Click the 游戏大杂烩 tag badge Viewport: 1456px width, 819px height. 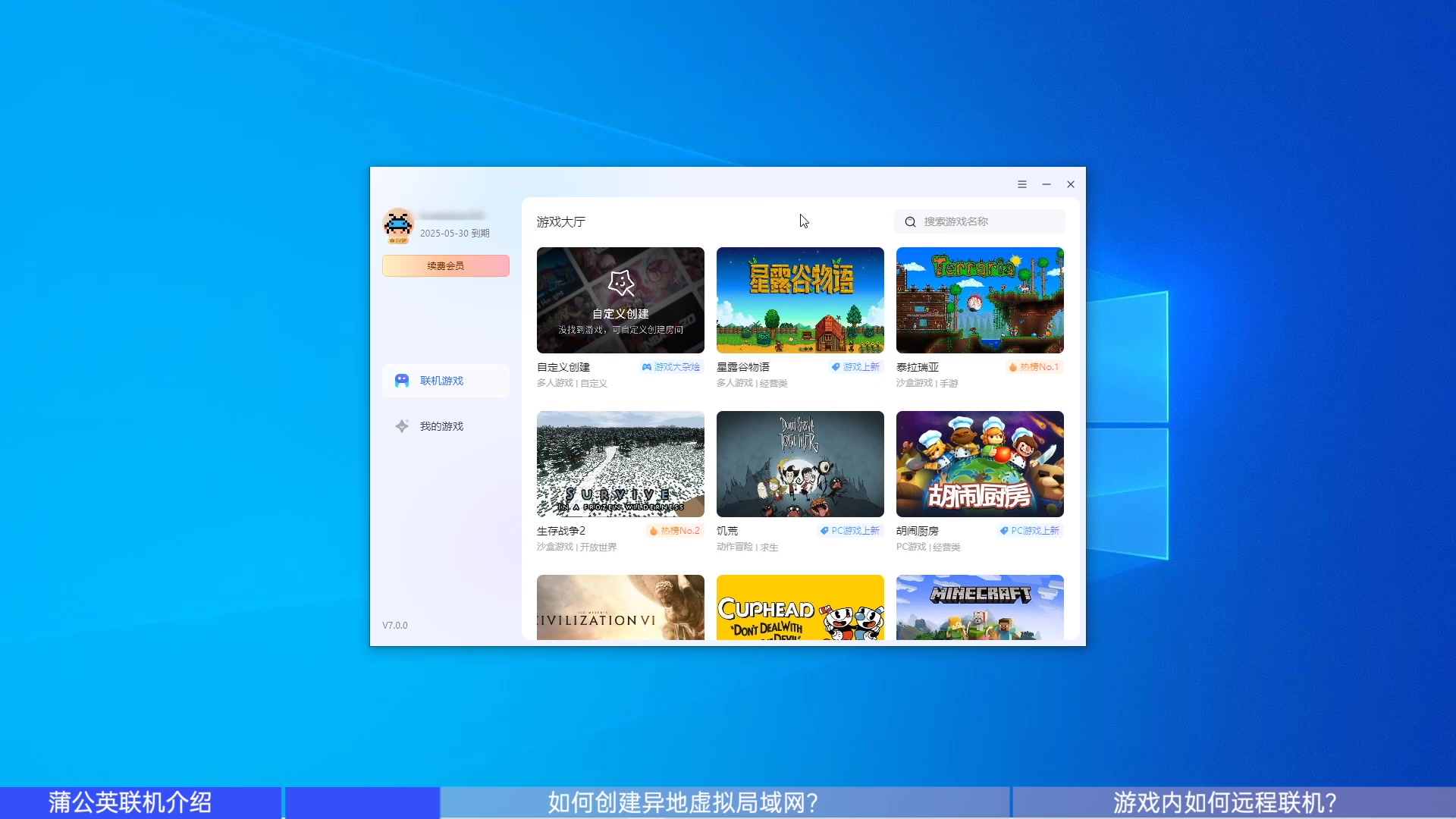coord(671,367)
